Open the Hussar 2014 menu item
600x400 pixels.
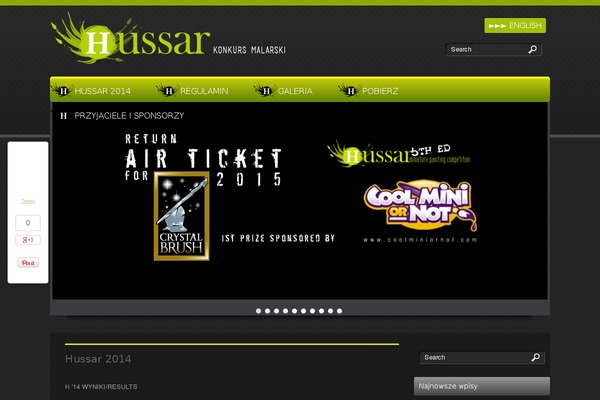click(x=102, y=91)
